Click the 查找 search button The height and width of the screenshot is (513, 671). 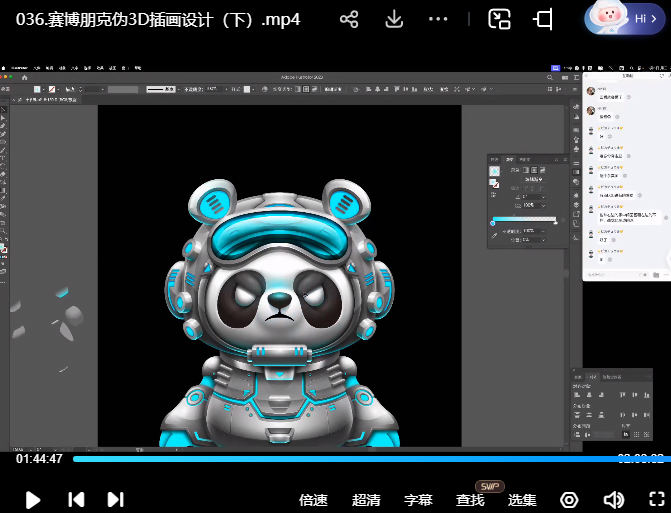pyautogui.click(x=470, y=500)
